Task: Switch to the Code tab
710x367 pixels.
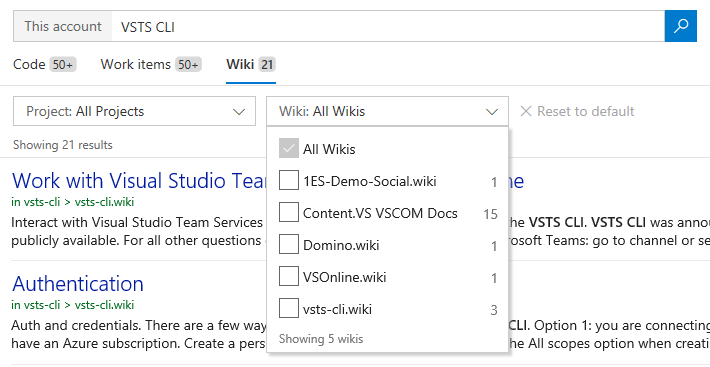Action: 44,65
